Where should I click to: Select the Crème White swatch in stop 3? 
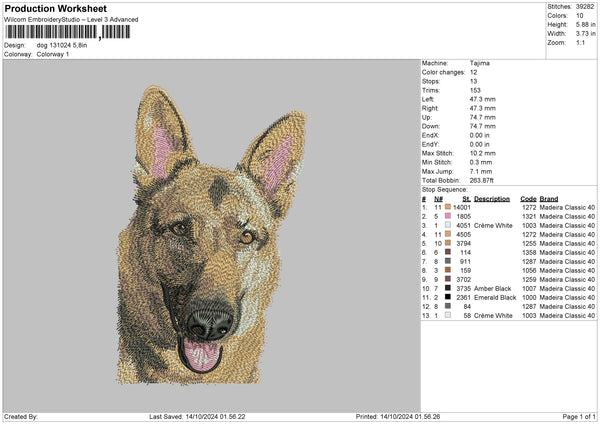click(x=447, y=225)
